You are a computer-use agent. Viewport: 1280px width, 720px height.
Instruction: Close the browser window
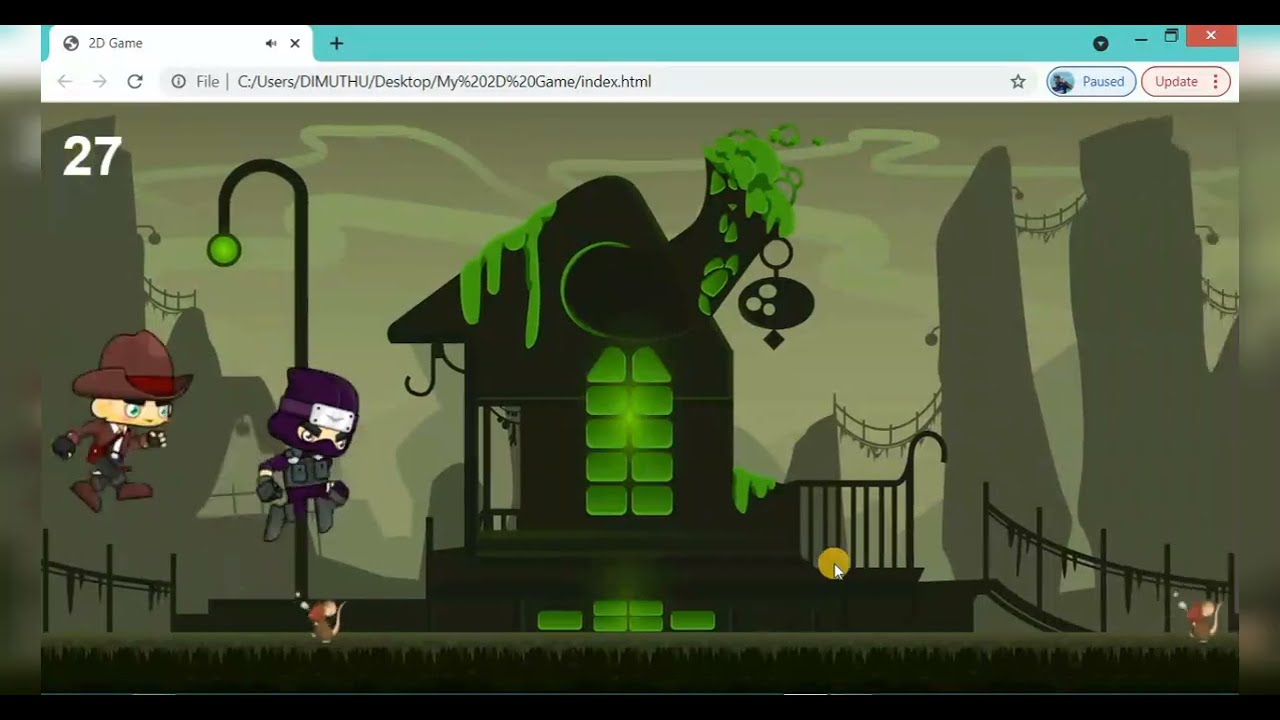pyautogui.click(x=1211, y=36)
